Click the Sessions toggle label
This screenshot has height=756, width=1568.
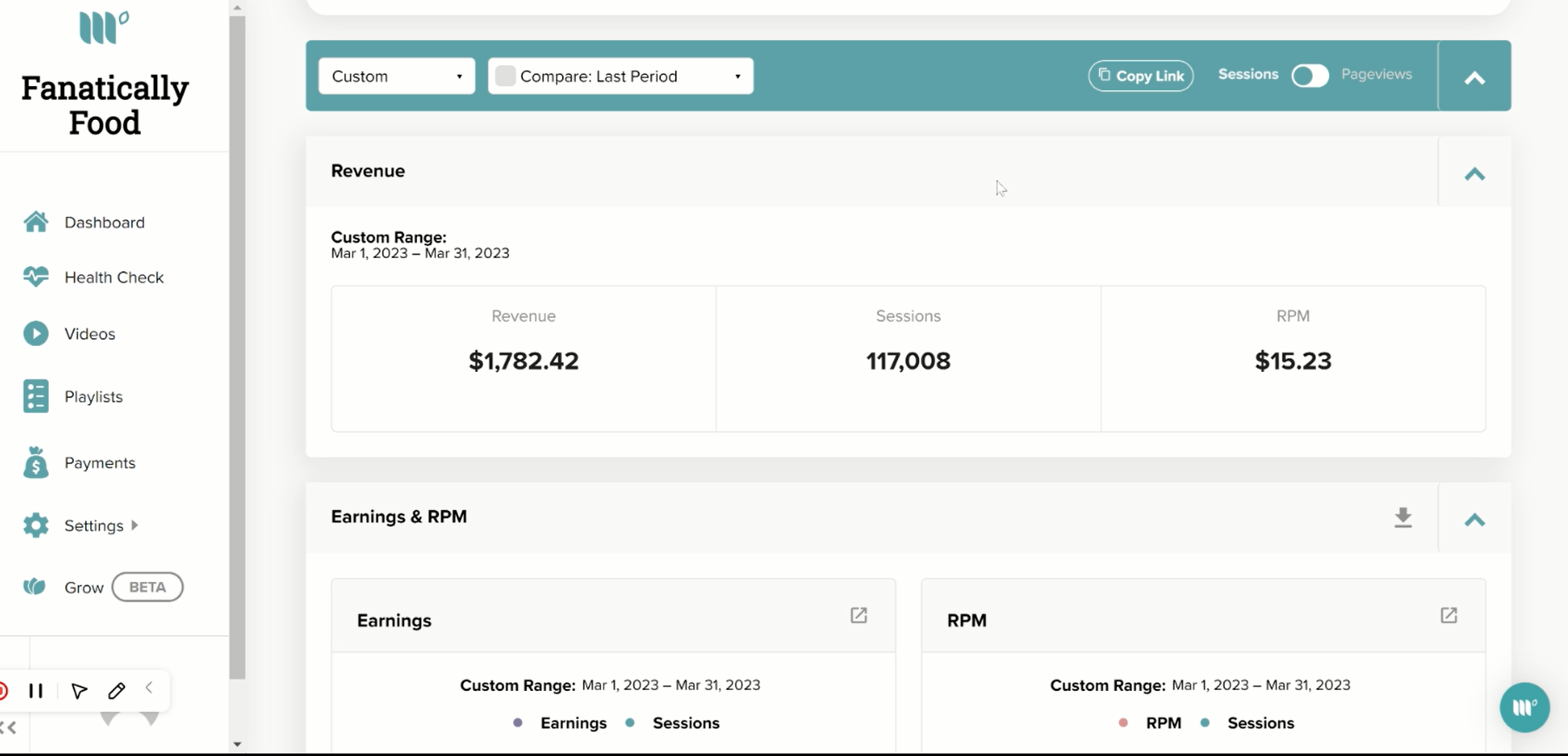[1248, 75]
